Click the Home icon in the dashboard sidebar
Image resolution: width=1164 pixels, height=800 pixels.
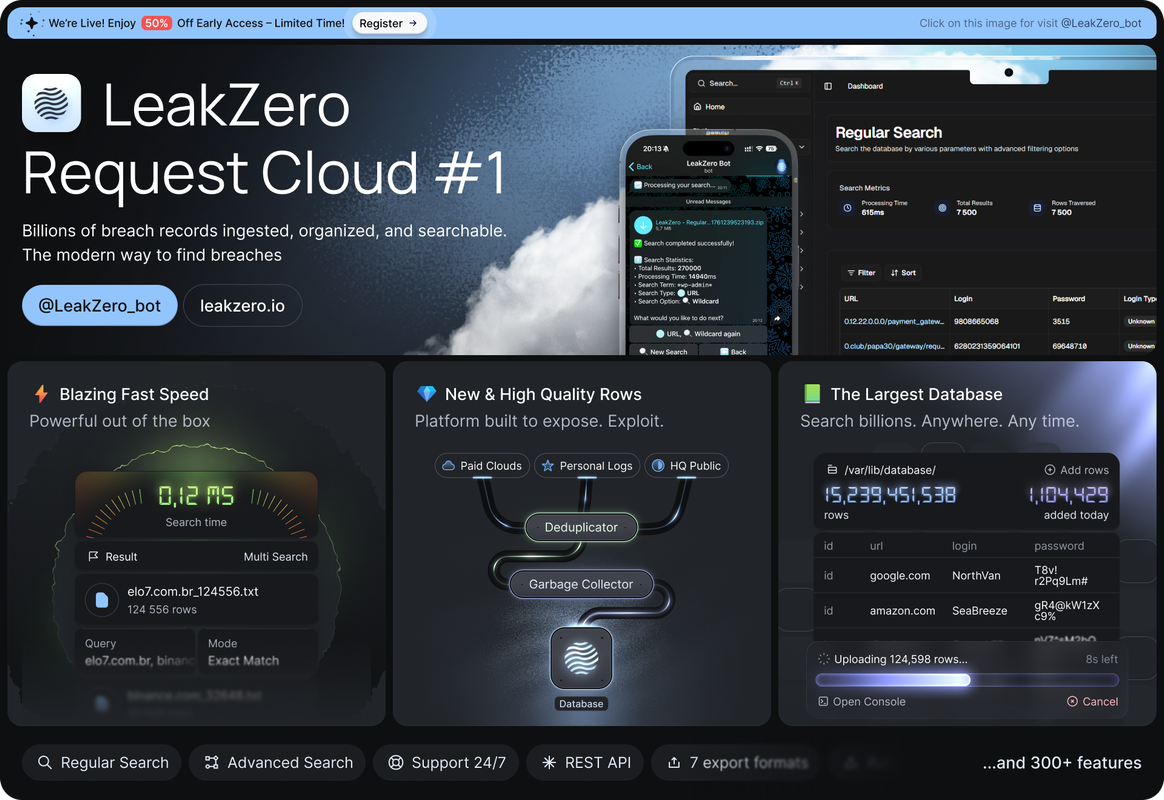click(x=698, y=107)
